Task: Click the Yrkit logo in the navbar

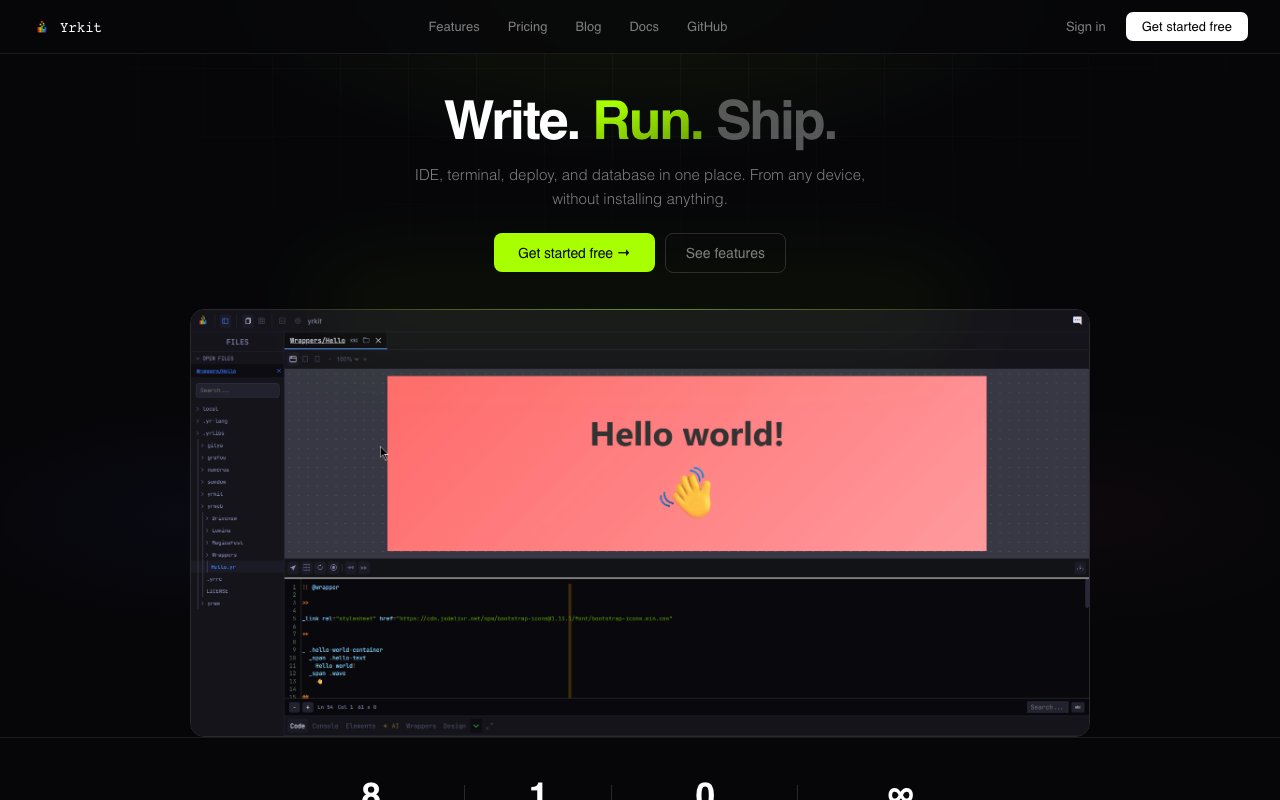Action: [68, 27]
